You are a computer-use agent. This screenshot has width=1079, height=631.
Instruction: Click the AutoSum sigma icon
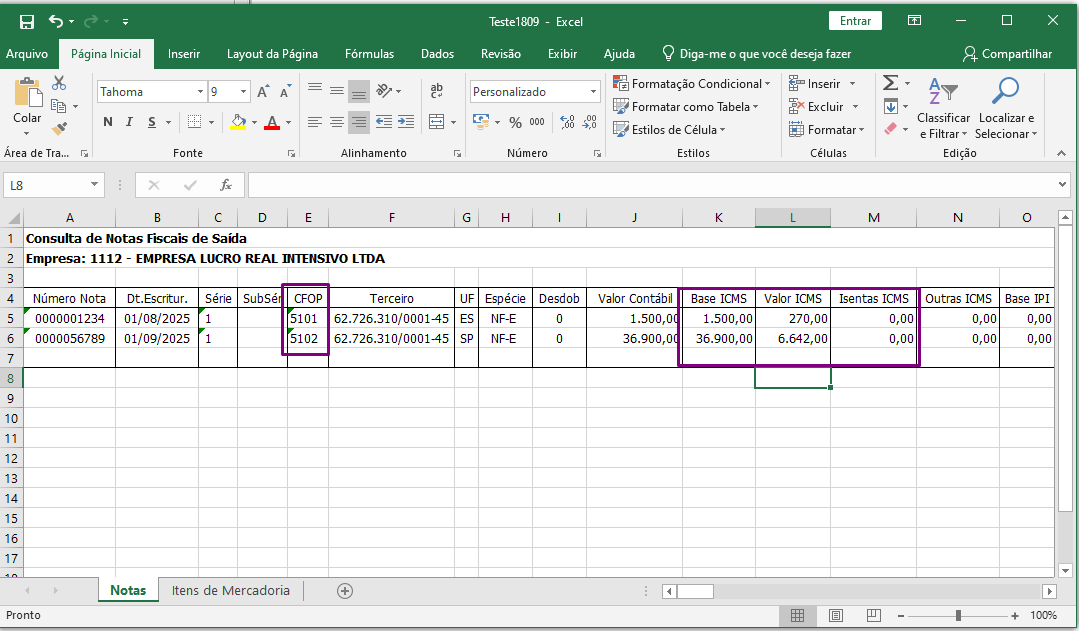pos(890,83)
